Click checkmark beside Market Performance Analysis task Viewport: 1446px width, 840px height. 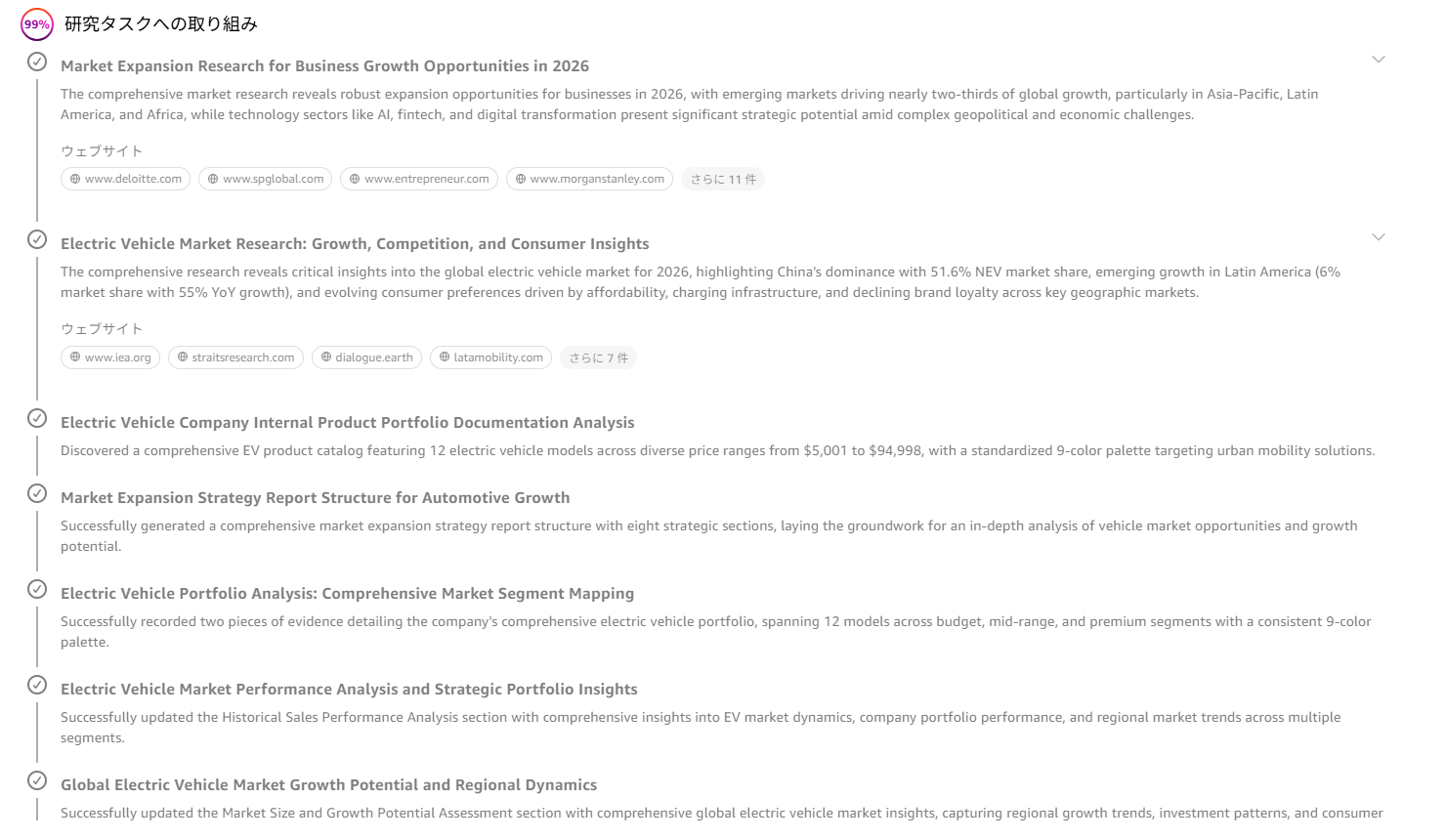pos(37,686)
